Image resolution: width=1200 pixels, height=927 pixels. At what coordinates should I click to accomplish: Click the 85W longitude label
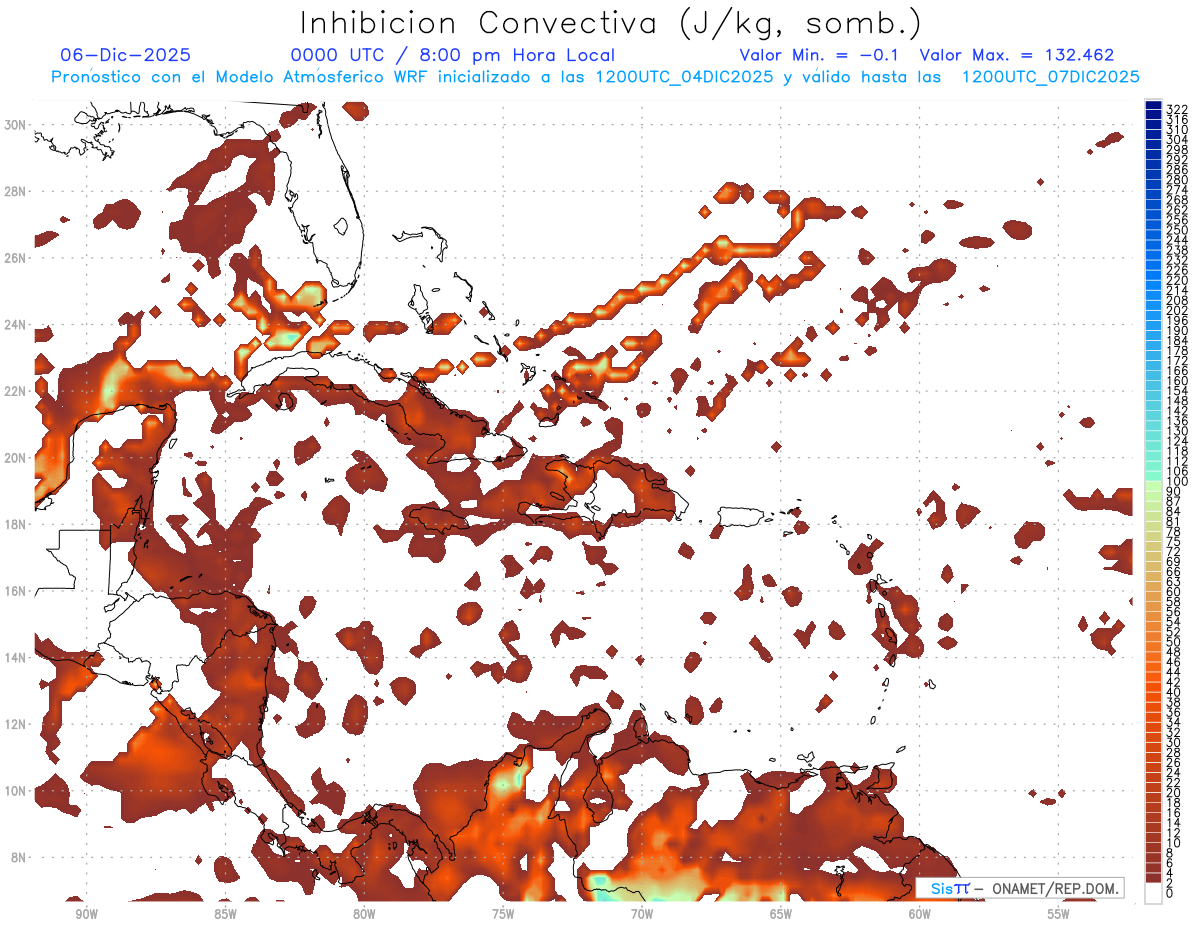[225, 914]
